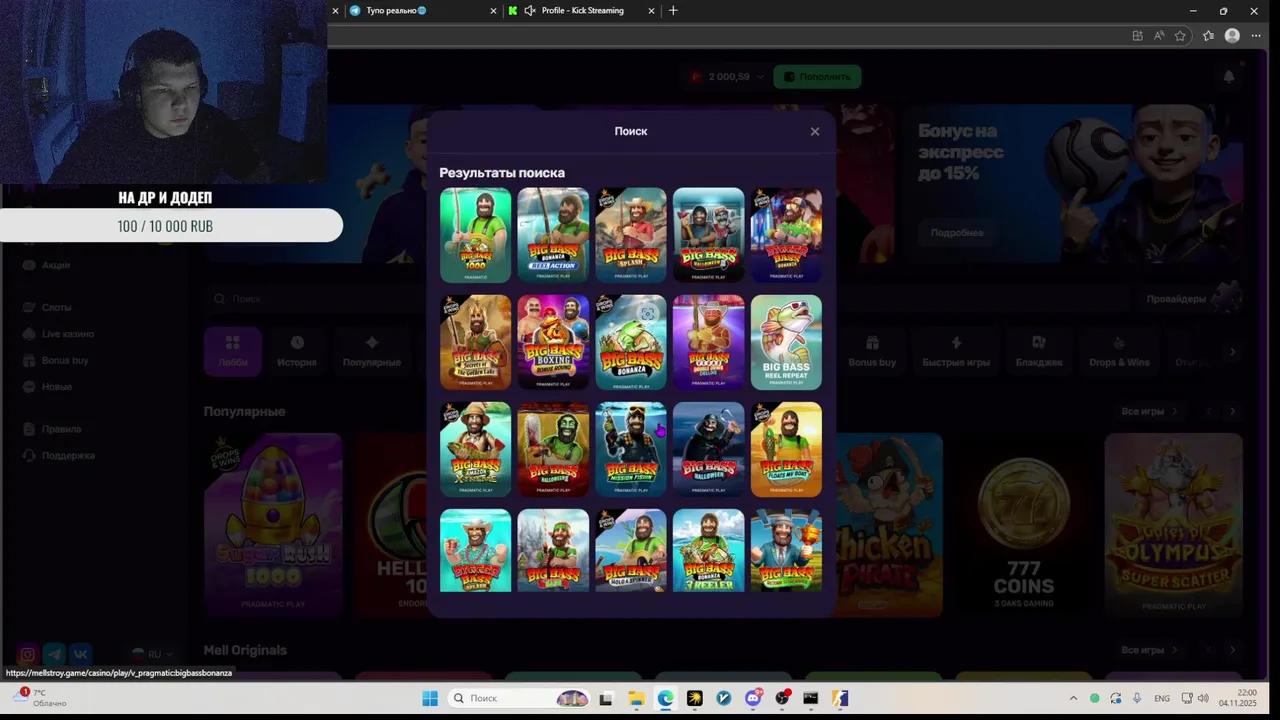Expand the RU language dropdown

[152, 654]
